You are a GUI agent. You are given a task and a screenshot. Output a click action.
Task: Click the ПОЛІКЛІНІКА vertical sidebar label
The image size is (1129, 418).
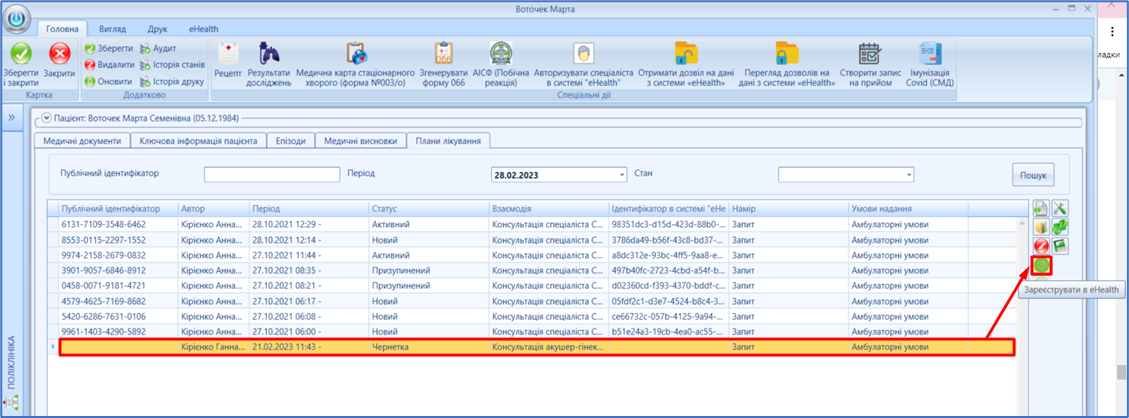point(12,362)
